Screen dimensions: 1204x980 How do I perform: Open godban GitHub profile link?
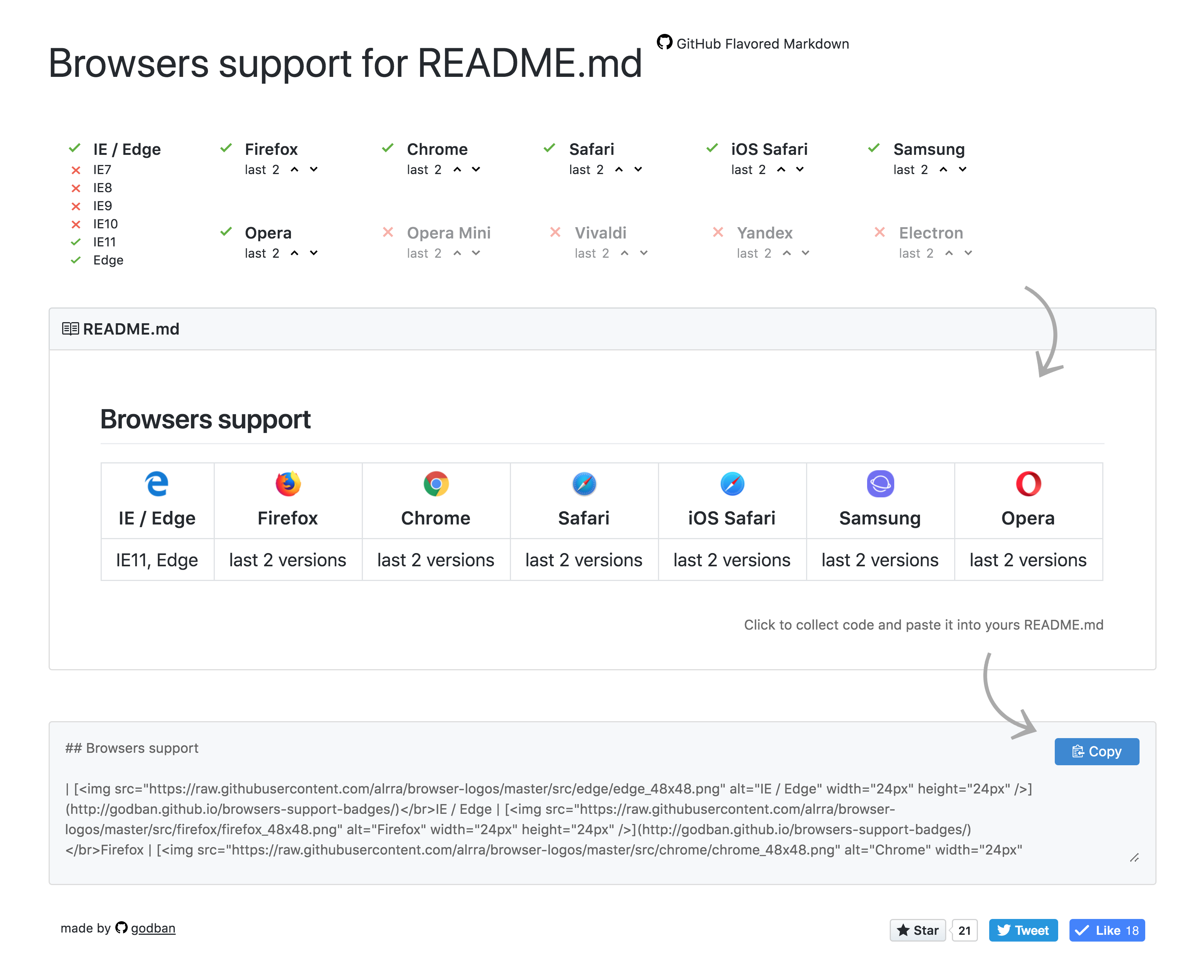coord(153,928)
